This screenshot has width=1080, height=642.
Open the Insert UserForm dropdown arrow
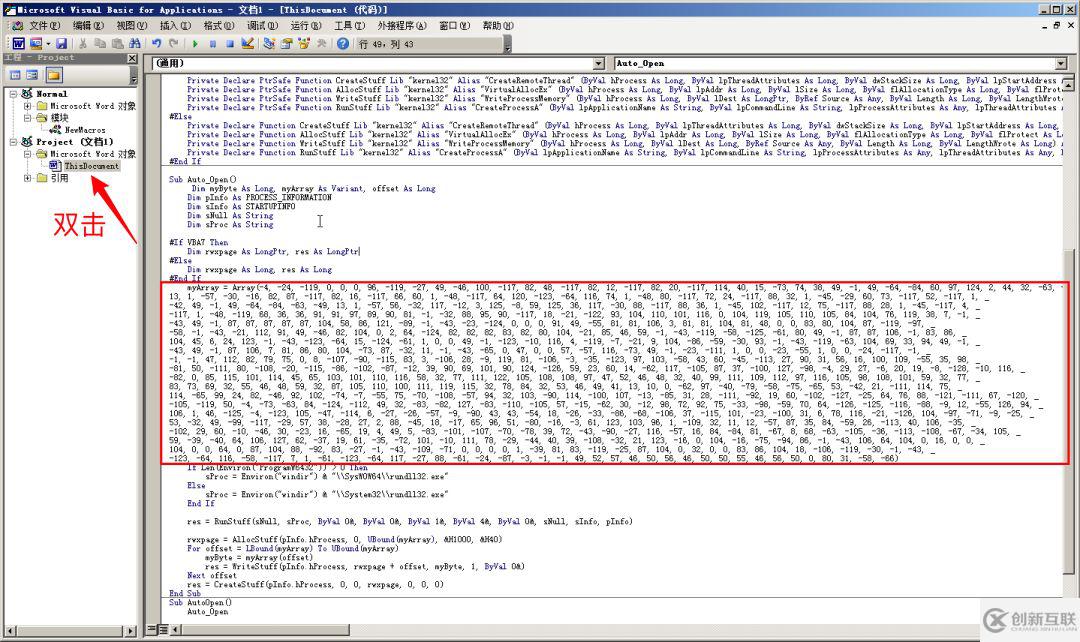[47, 43]
